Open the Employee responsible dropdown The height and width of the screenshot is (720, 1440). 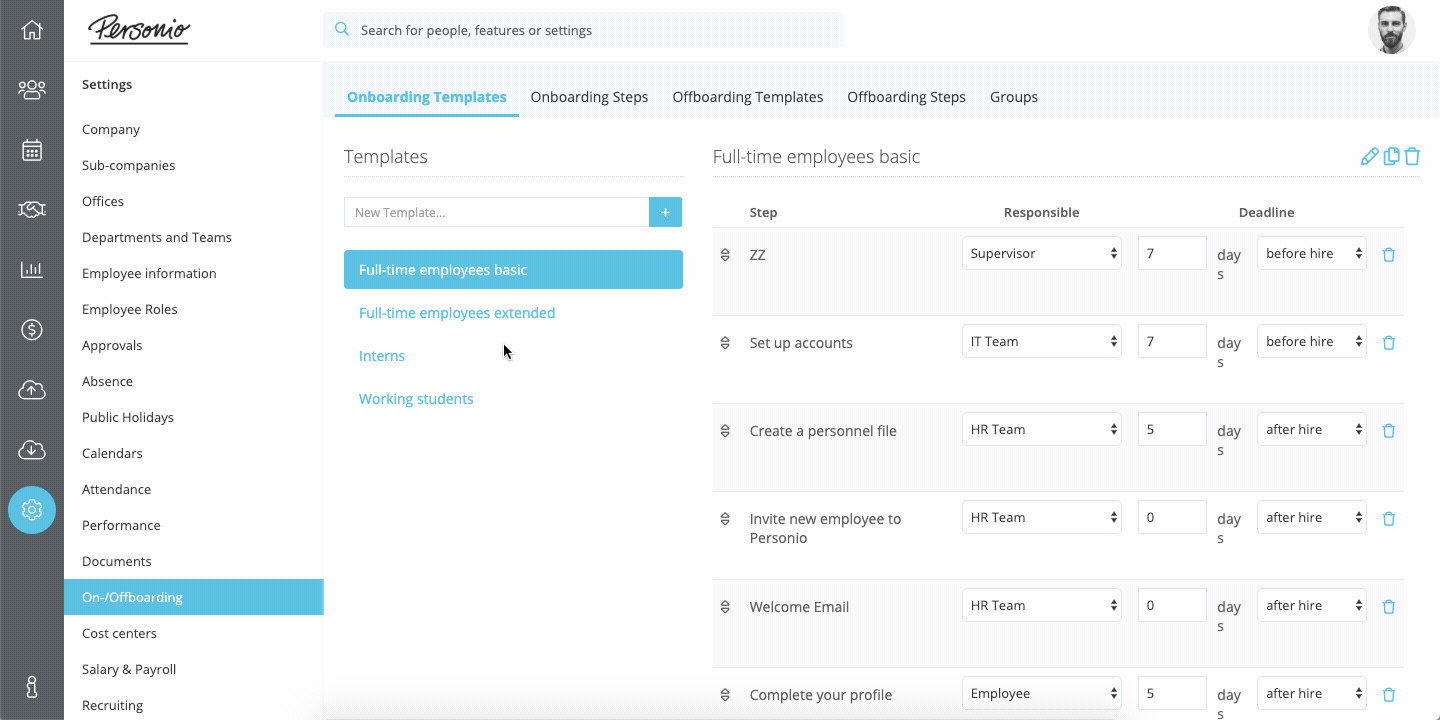(1042, 693)
